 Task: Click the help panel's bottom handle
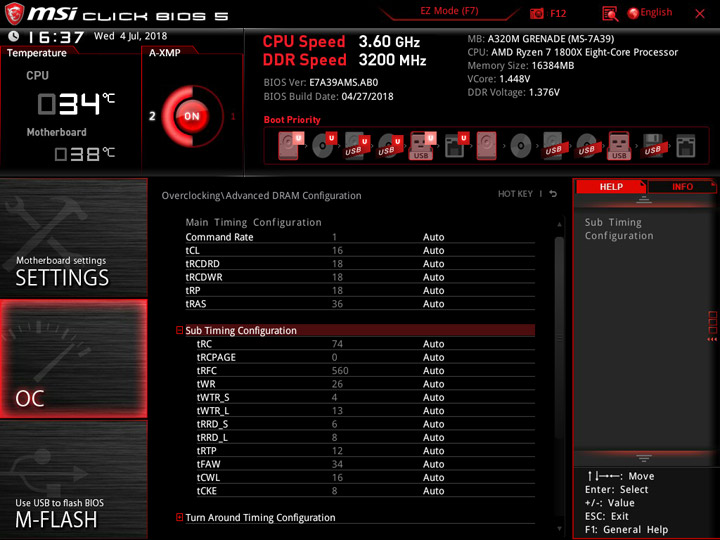[644, 458]
